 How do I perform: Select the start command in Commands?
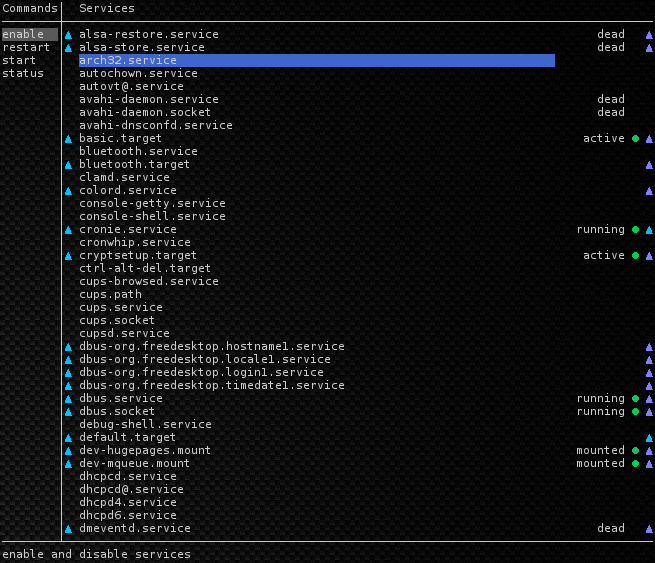point(19,60)
